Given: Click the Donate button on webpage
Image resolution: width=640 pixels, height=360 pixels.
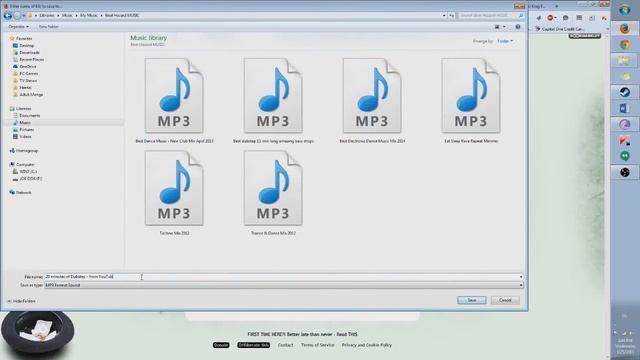Looking at the screenshot, I should pos(221,345).
